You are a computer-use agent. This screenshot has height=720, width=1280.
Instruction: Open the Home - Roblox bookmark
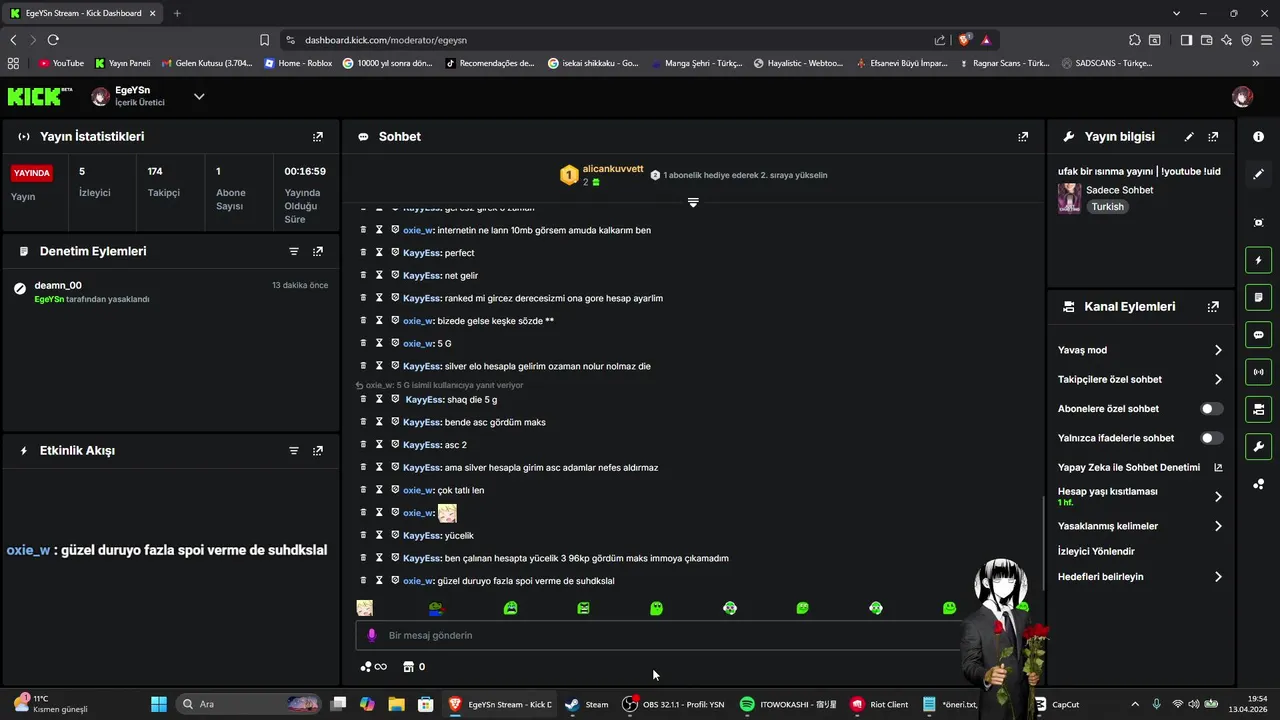pyautogui.click(x=298, y=63)
